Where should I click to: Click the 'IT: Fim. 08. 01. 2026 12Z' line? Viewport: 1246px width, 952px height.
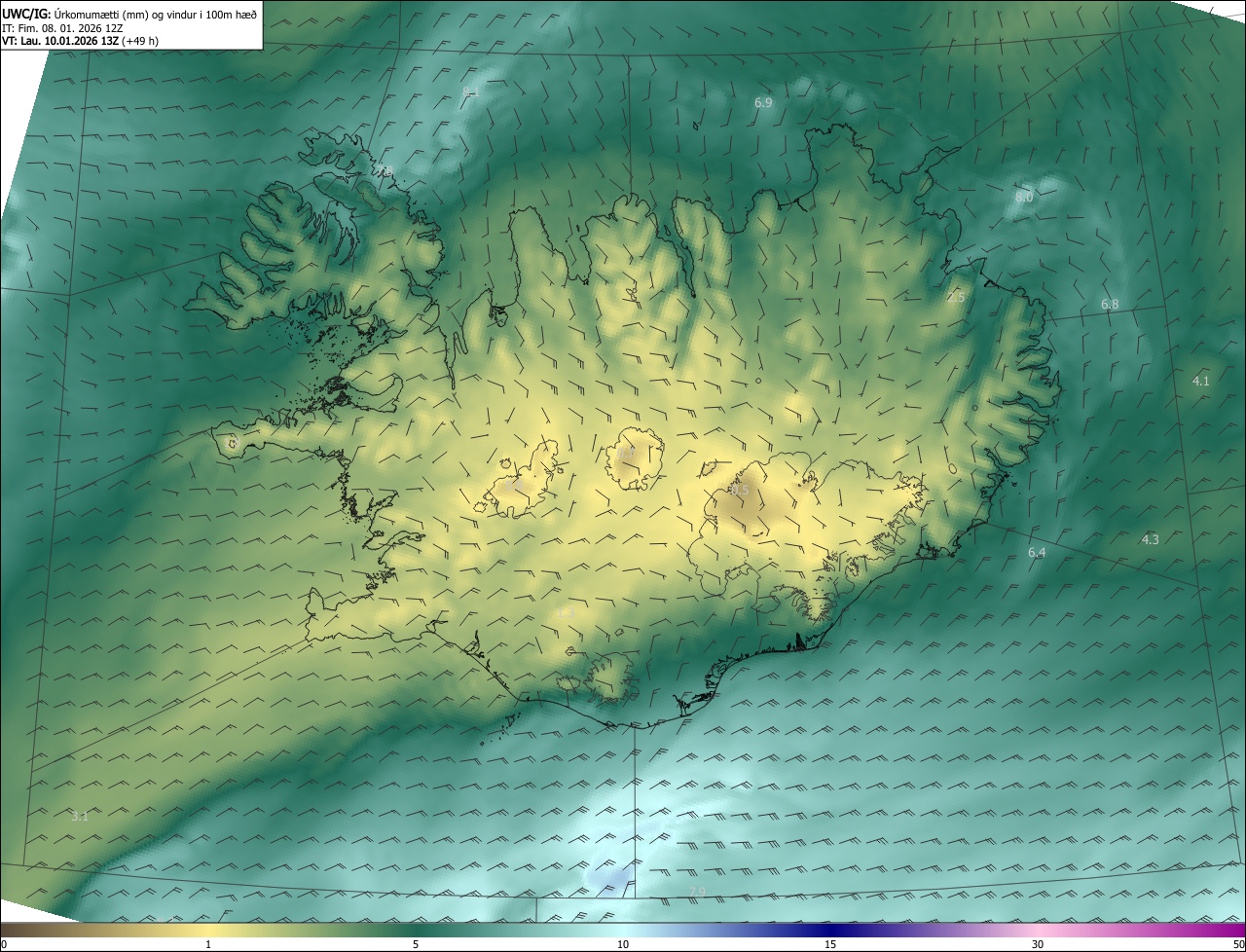60,27
